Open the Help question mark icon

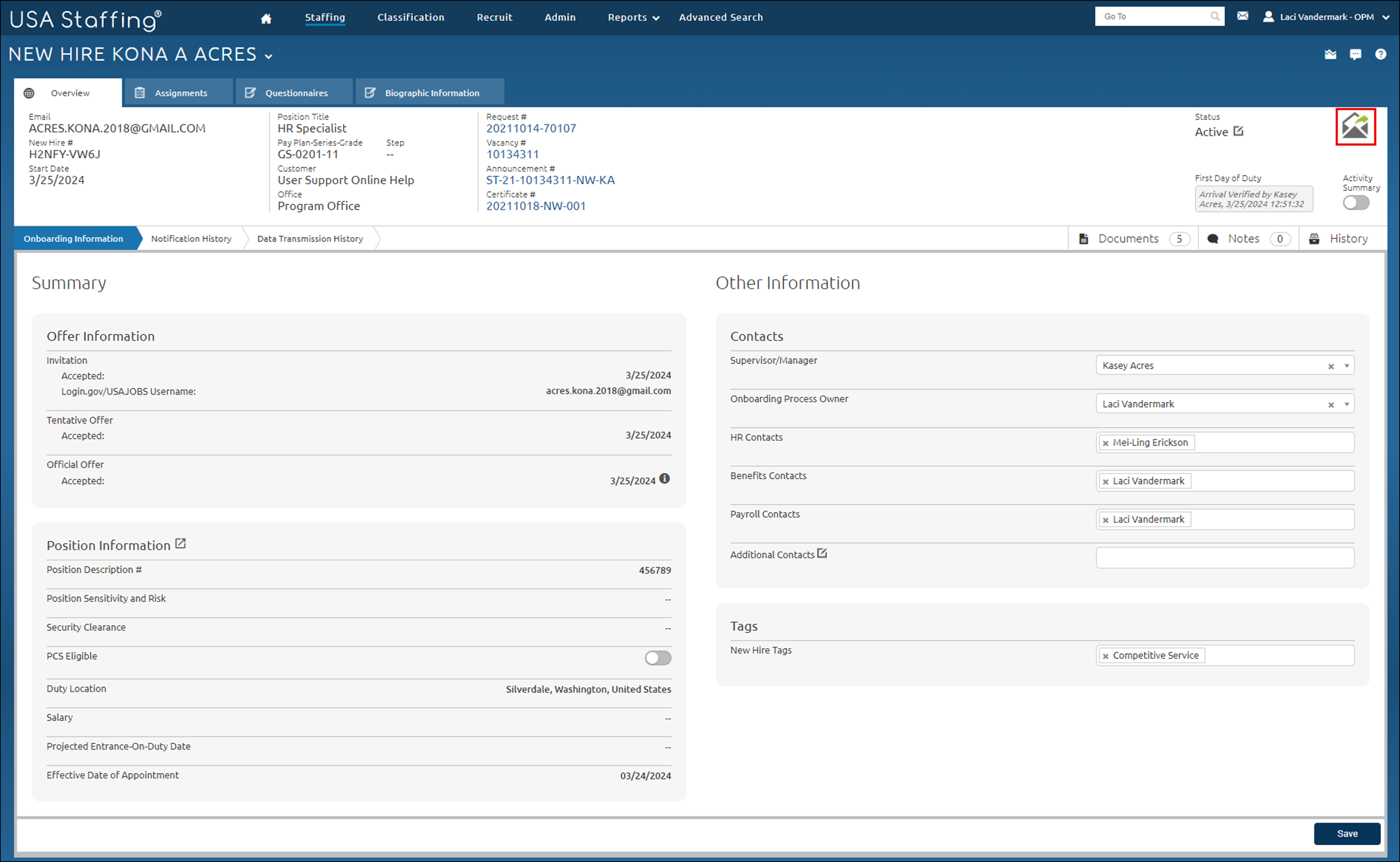[1381, 54]
